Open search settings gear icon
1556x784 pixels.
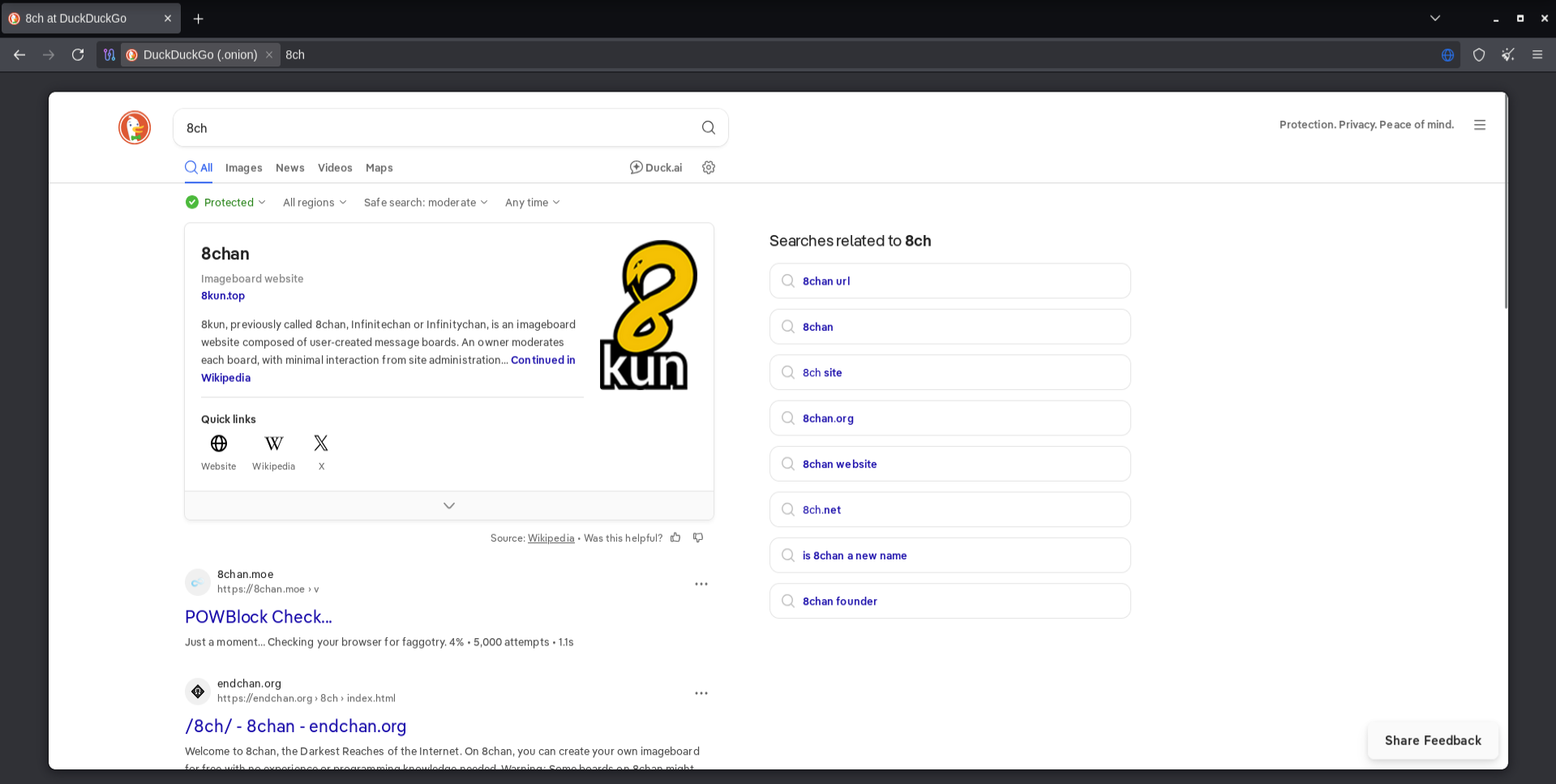tap(709, 168)
